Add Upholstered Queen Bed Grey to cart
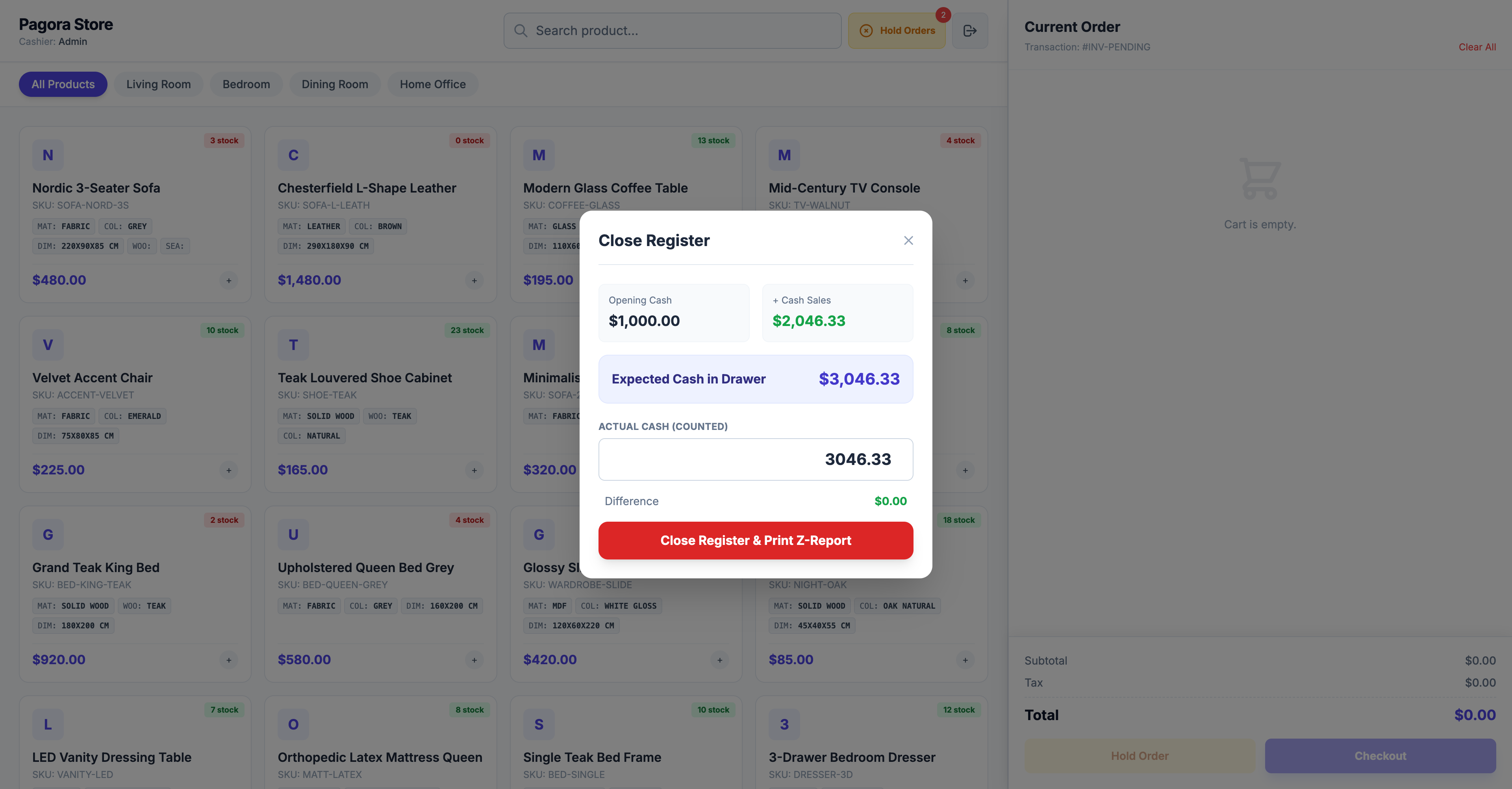1512x789 pixels. pyautogui.click(x=474, y=660)
